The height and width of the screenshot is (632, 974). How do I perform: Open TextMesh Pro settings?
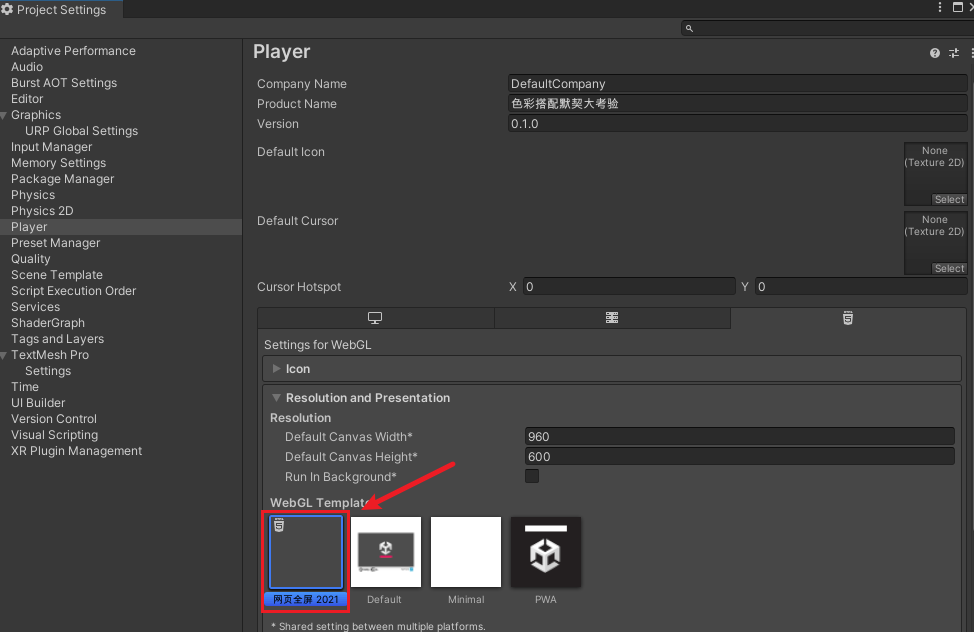point(50,355)
